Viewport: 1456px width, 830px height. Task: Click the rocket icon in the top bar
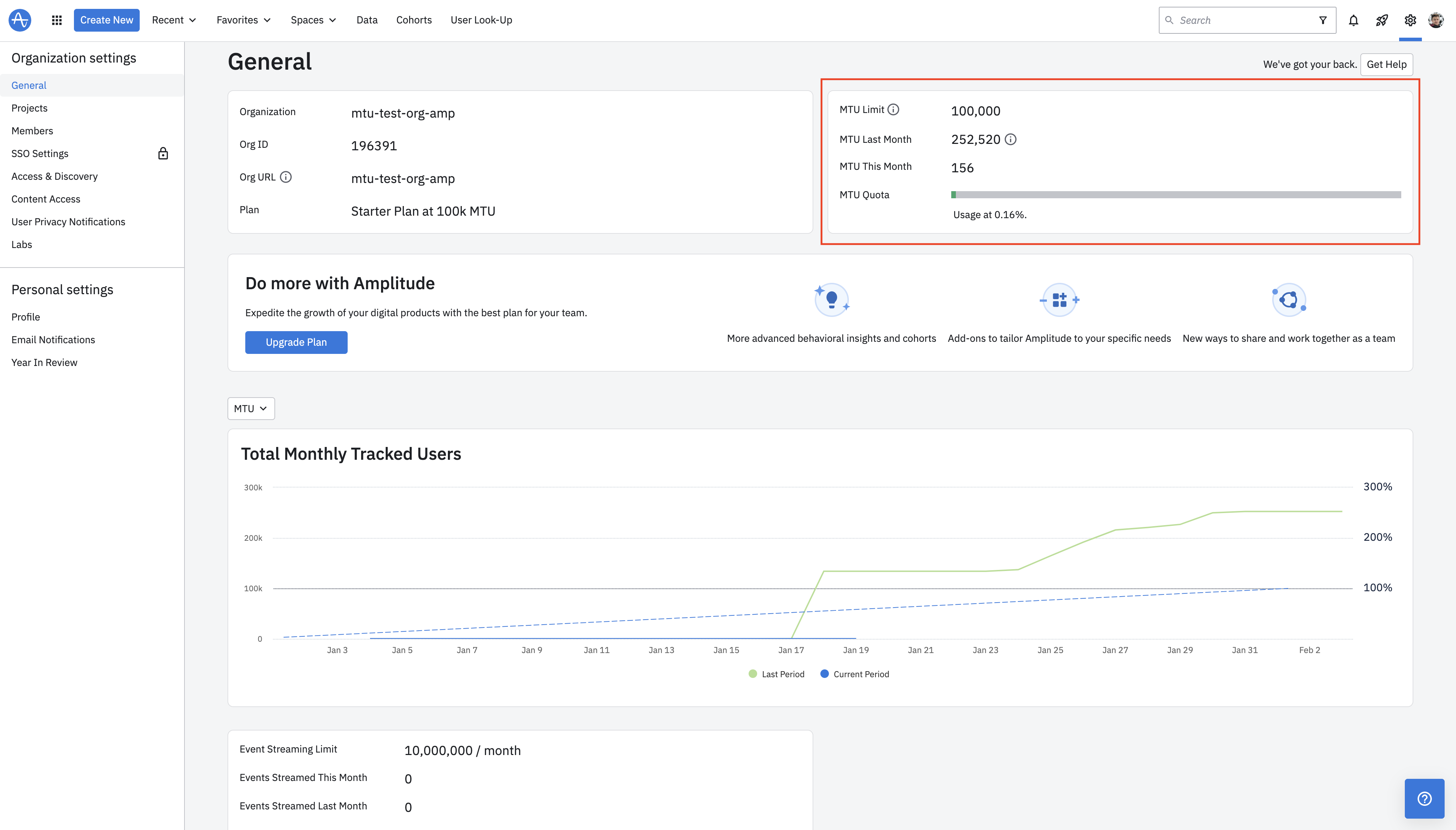pyautogui.click(x=1381, y=21)
